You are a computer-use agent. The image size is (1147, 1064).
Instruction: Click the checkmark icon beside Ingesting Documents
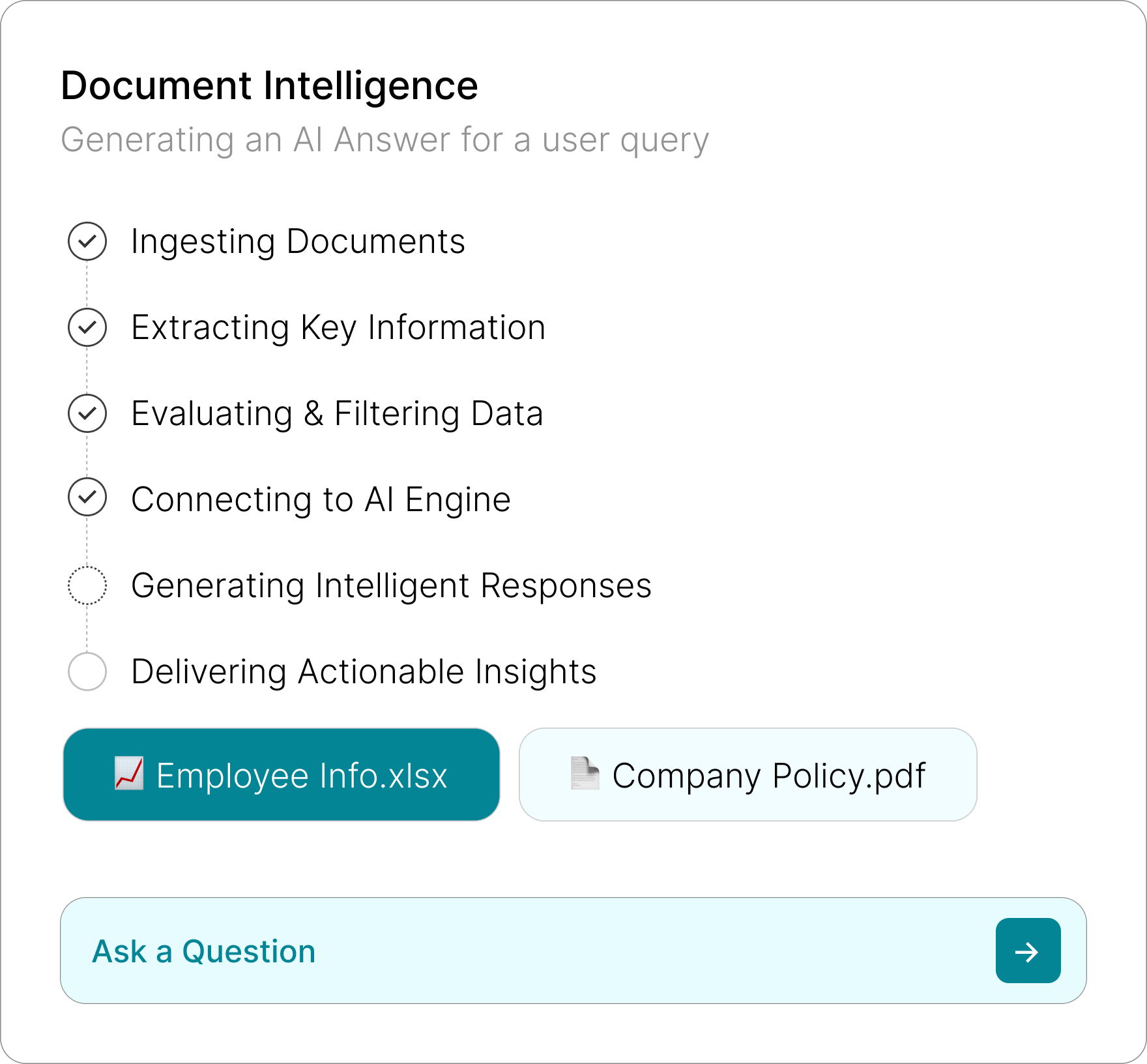[x=87, y=241]
